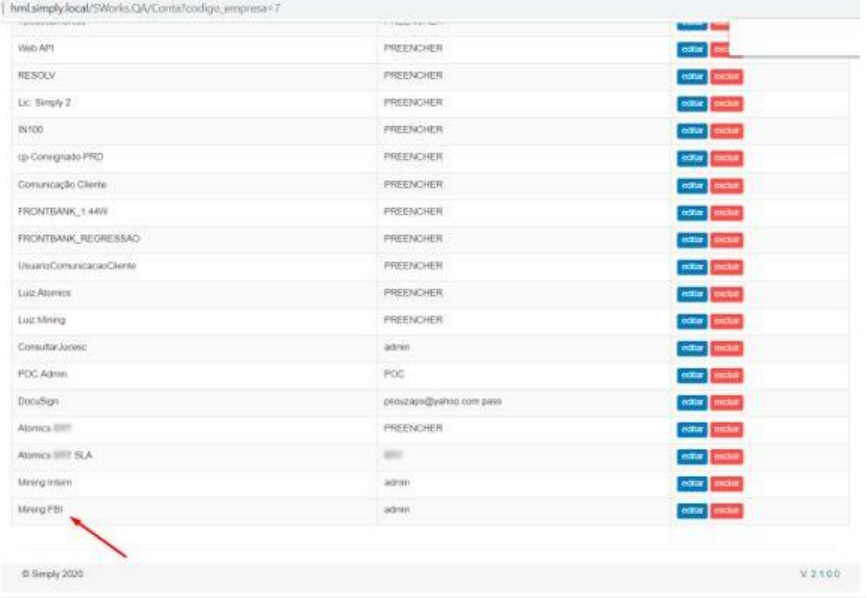Click the Lic. Simply 2 name
The width and height of the screenshot is (867, 598).
pyautogui.click(x=44, y=102)
